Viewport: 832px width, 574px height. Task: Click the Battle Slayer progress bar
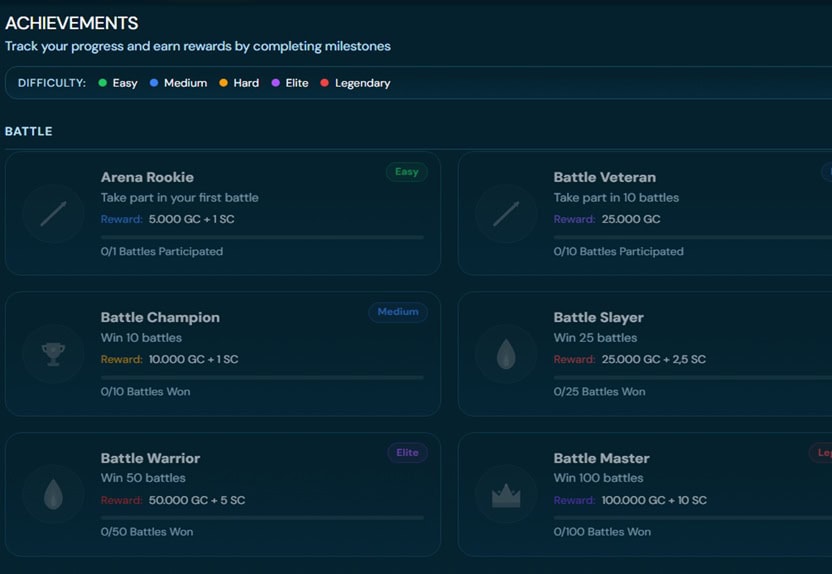pyautogui.click(x=692, y=377)
